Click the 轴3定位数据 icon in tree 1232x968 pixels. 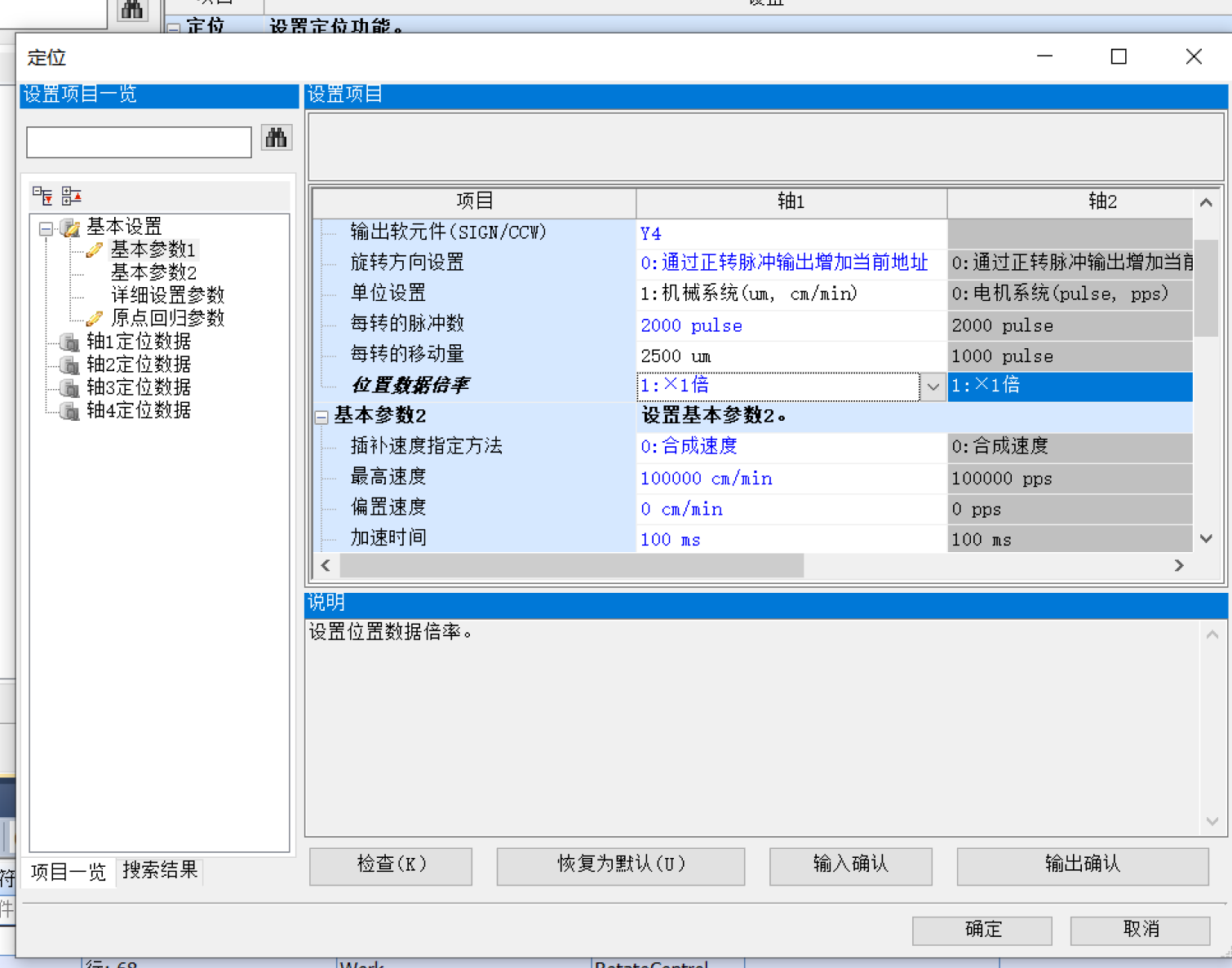coord(71,387)
